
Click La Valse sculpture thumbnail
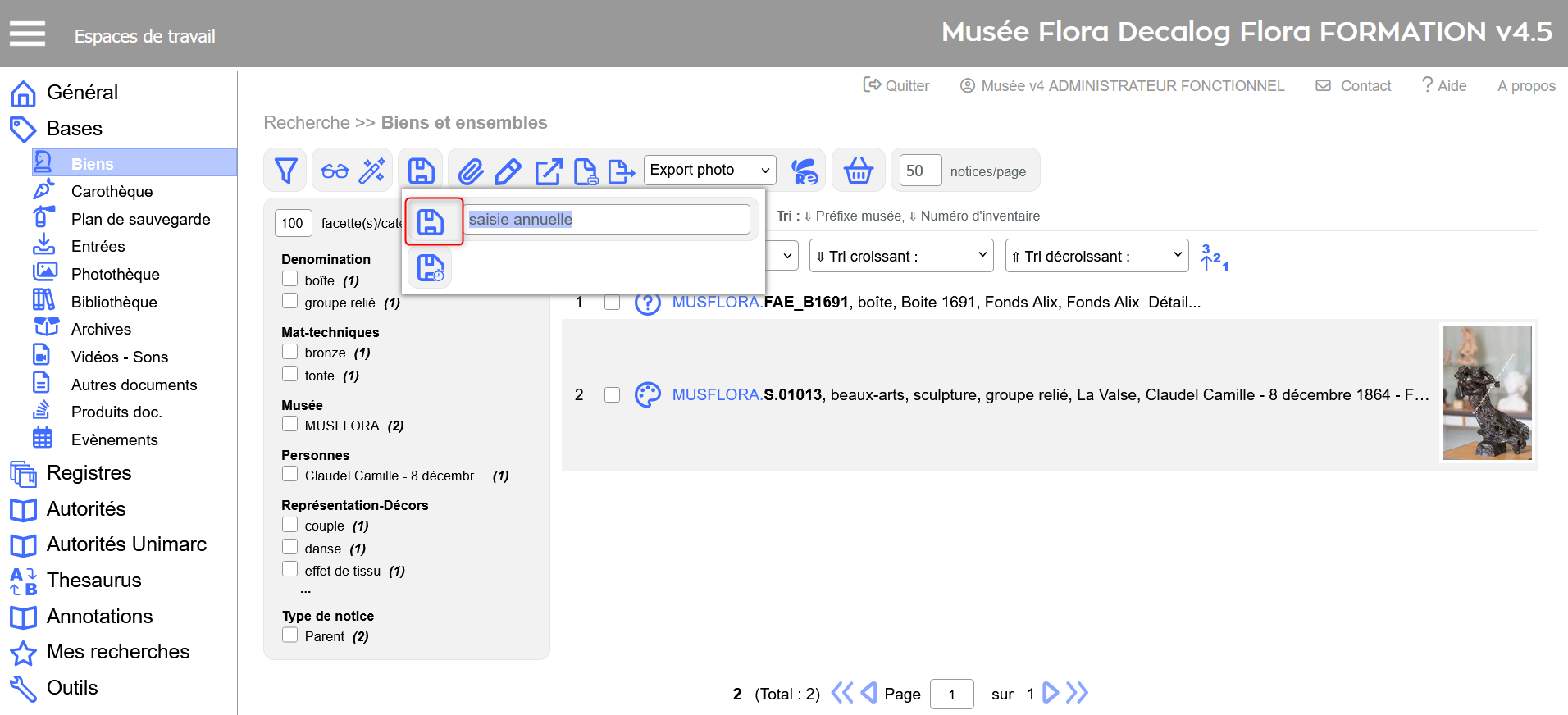point(1486,393)
